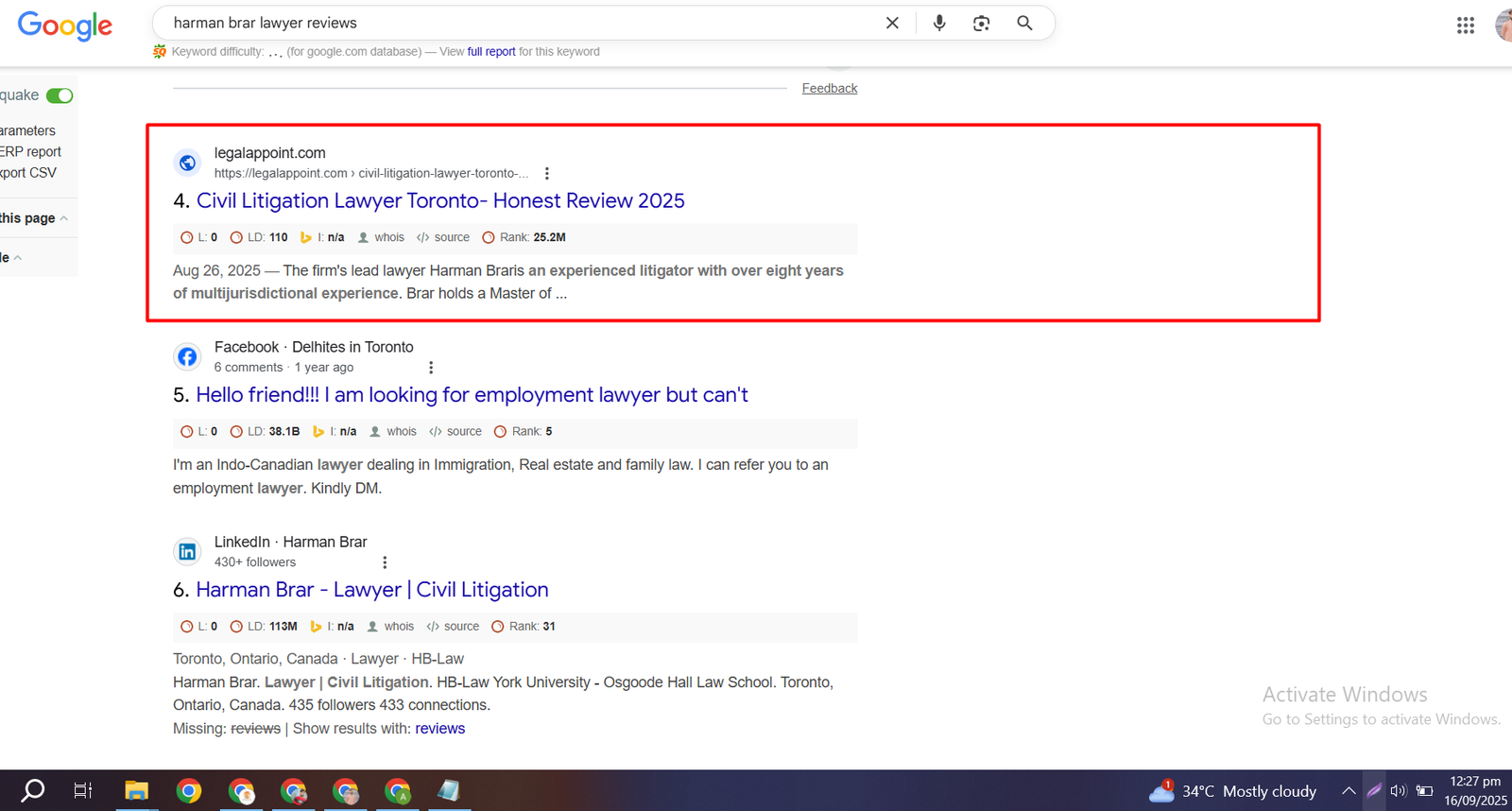Click the LinkedIn result favicon

tap(187, 551)
